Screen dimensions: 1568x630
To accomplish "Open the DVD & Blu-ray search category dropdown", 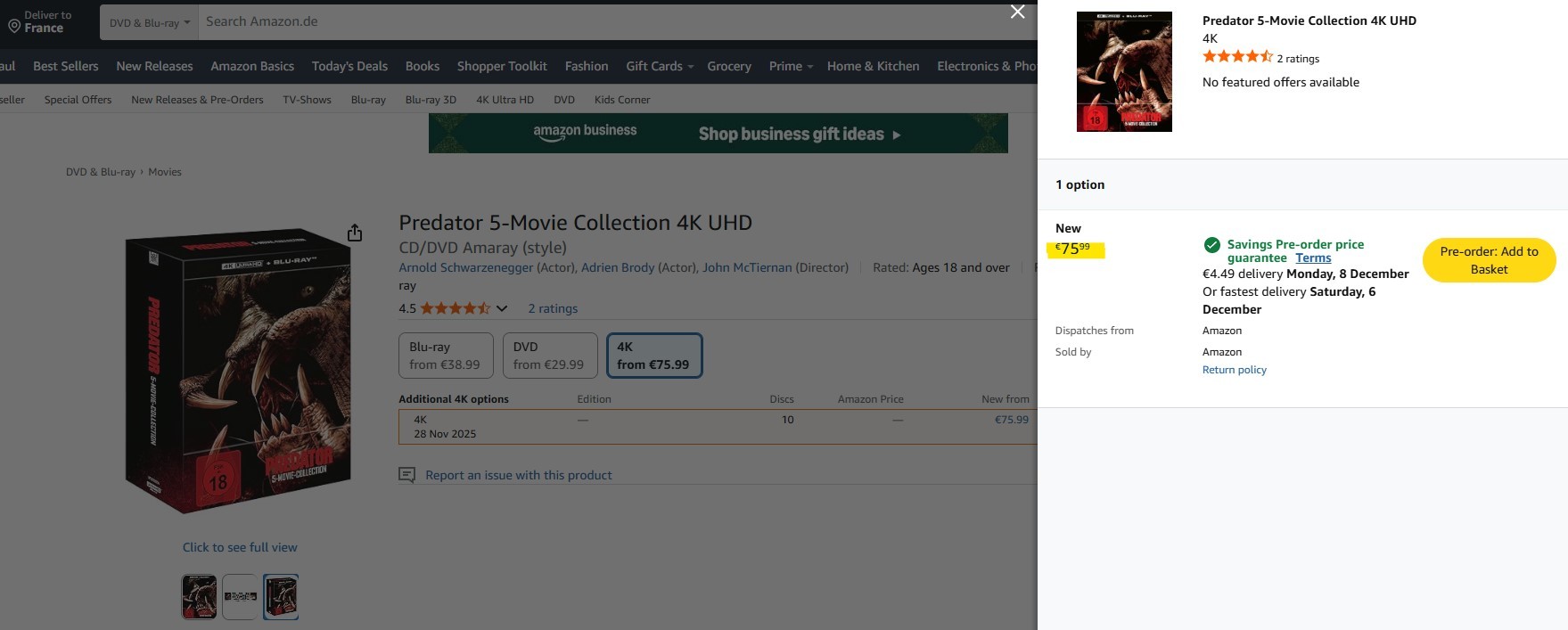I will point(149,22).
